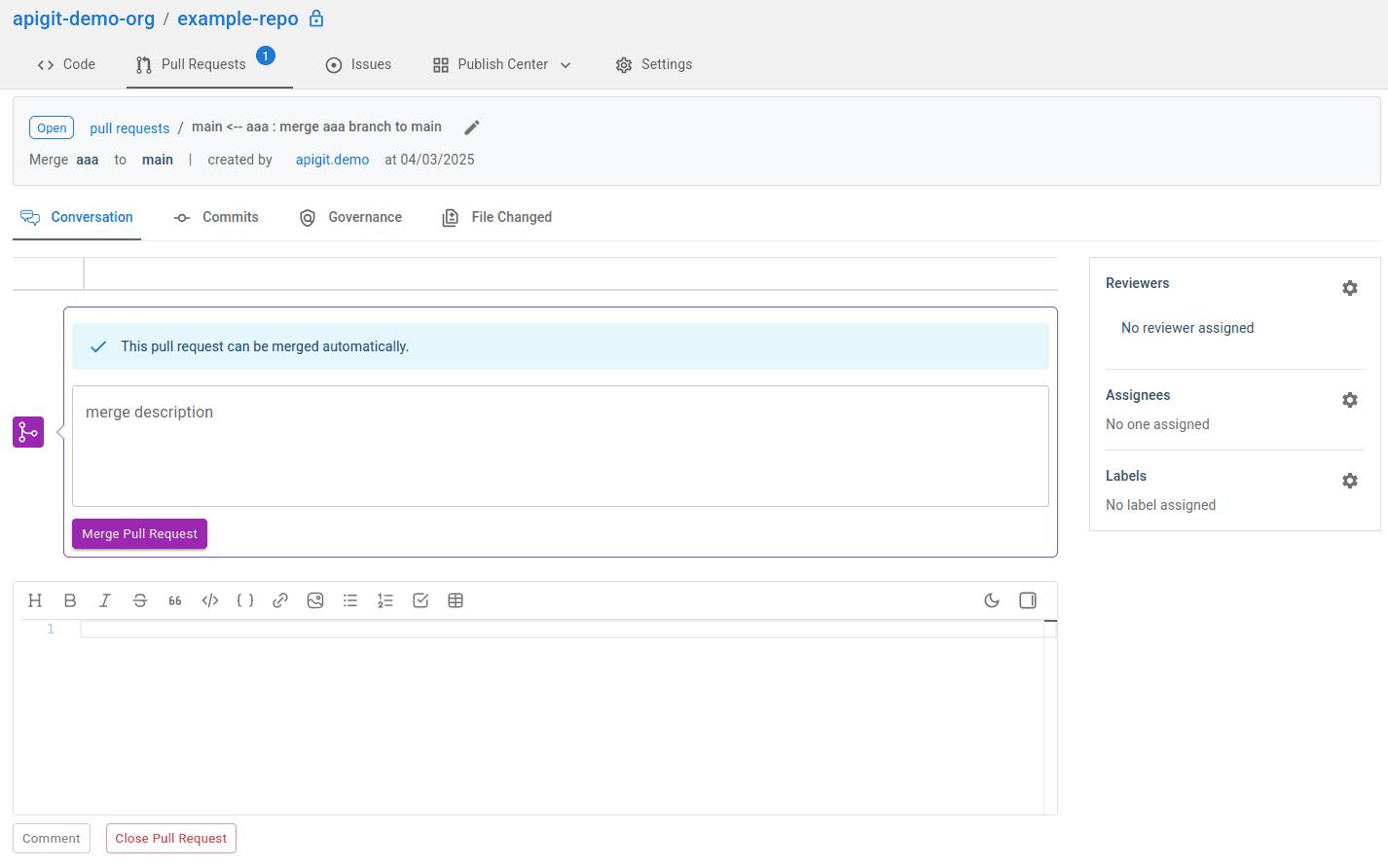1388x868 pixels.
Task: Switch to the File Changed tab
Action: [497, 217]
